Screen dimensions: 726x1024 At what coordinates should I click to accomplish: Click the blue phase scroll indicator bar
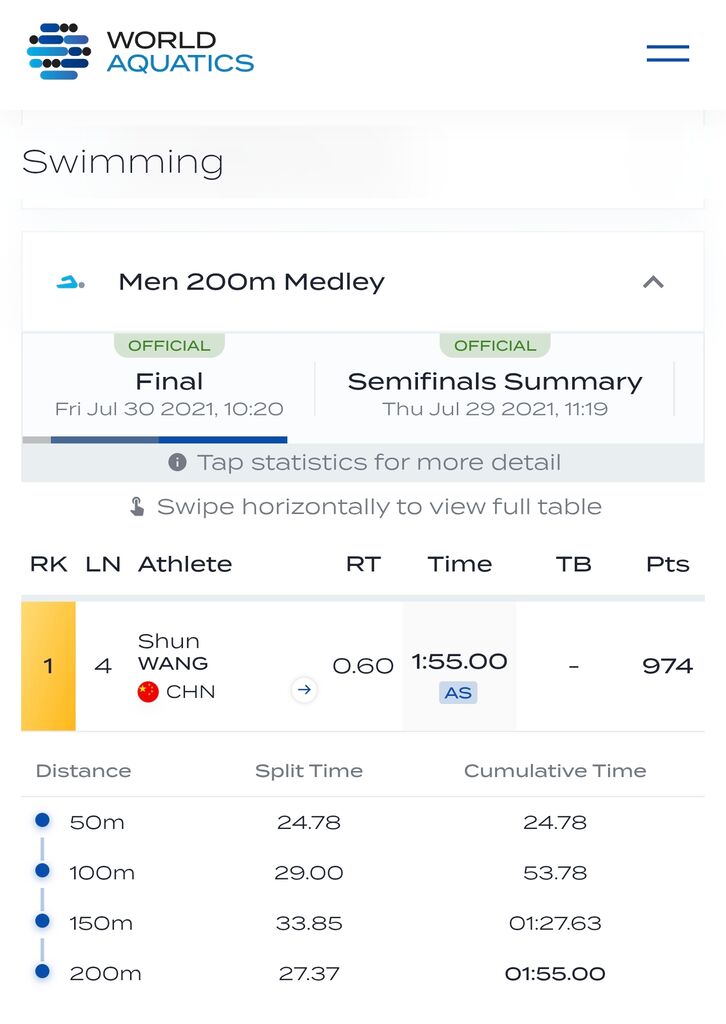[169, 440]
